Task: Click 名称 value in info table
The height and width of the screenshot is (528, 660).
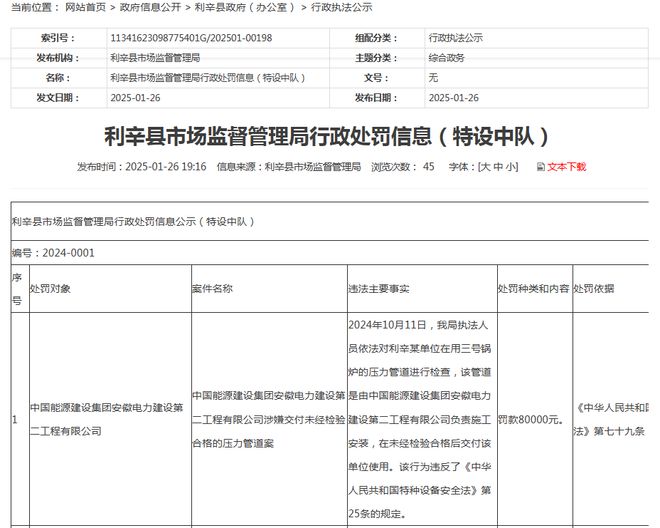Action: [208, 78]
